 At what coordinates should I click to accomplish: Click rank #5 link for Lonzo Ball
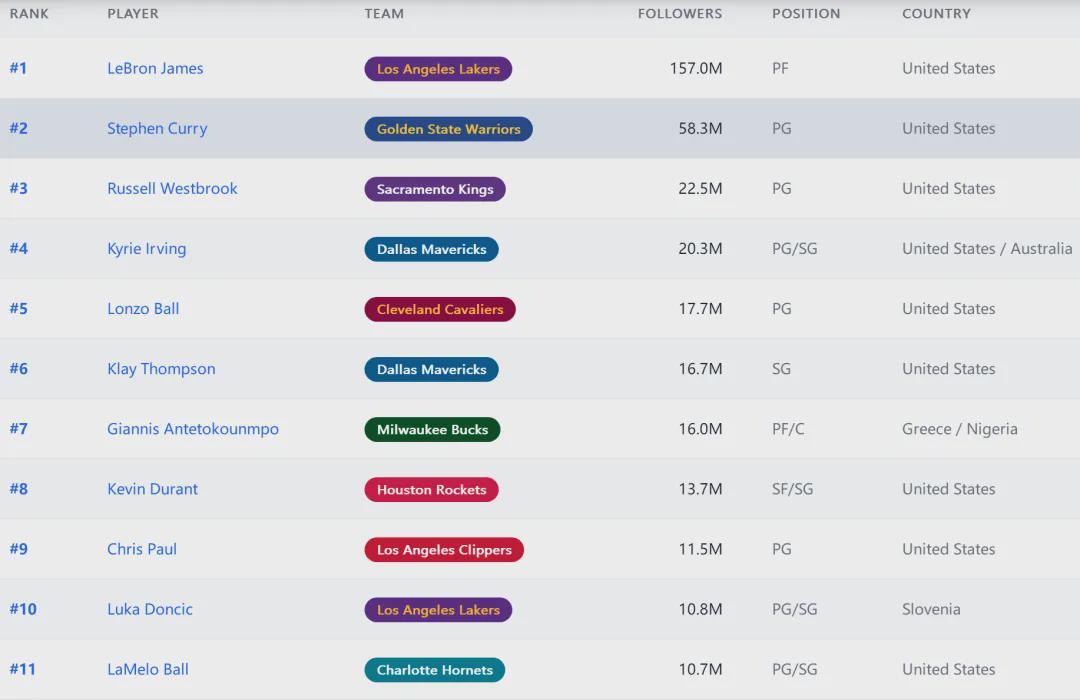pos(19,308)
